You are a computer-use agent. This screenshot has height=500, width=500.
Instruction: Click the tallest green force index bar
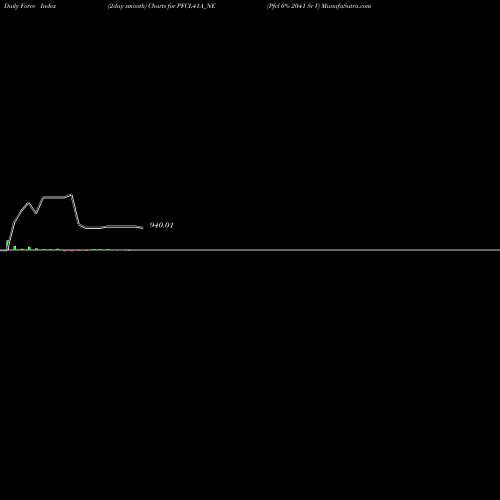click(7, 245)
